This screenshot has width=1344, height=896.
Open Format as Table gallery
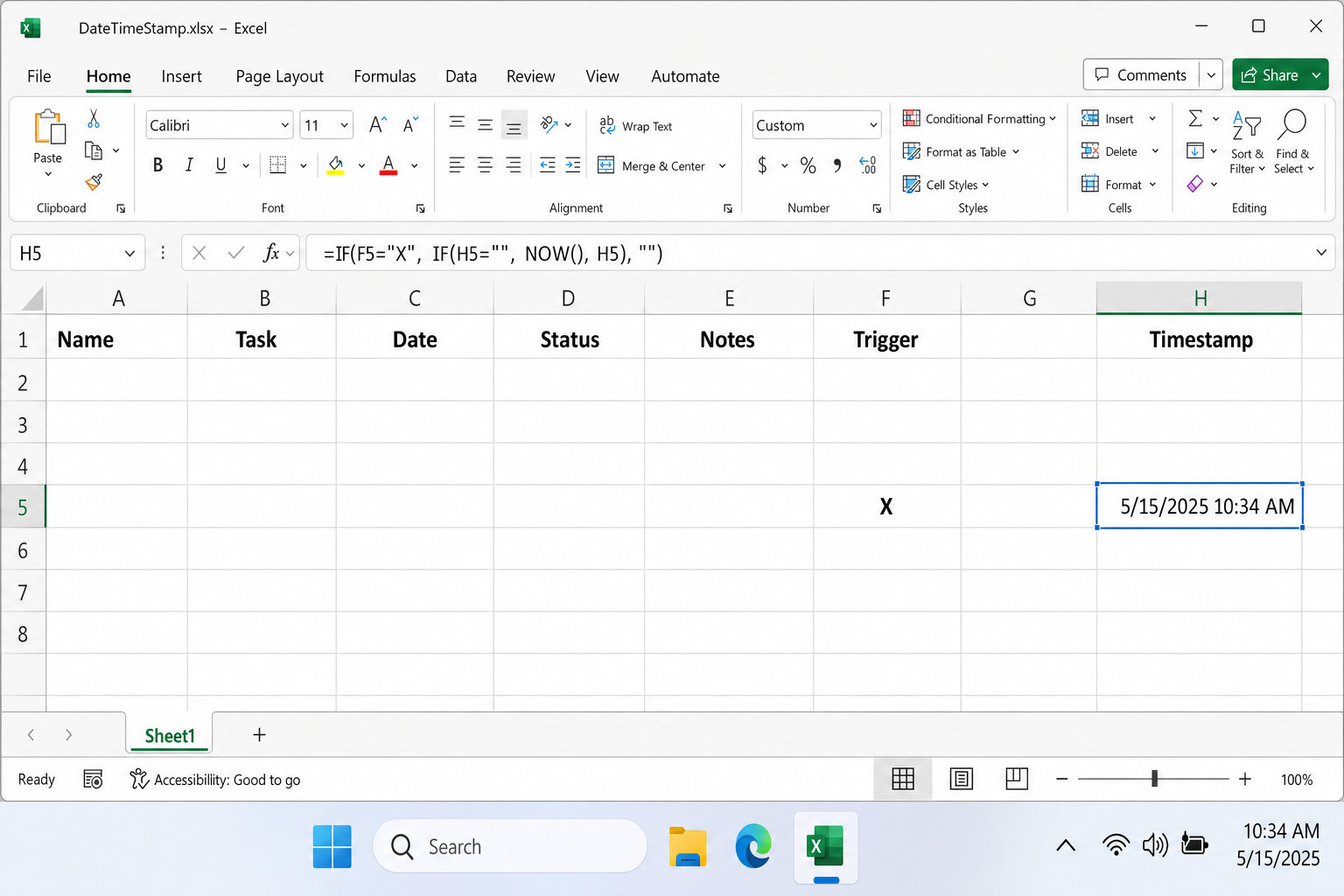pyautogui.click(x=961, y=151)
